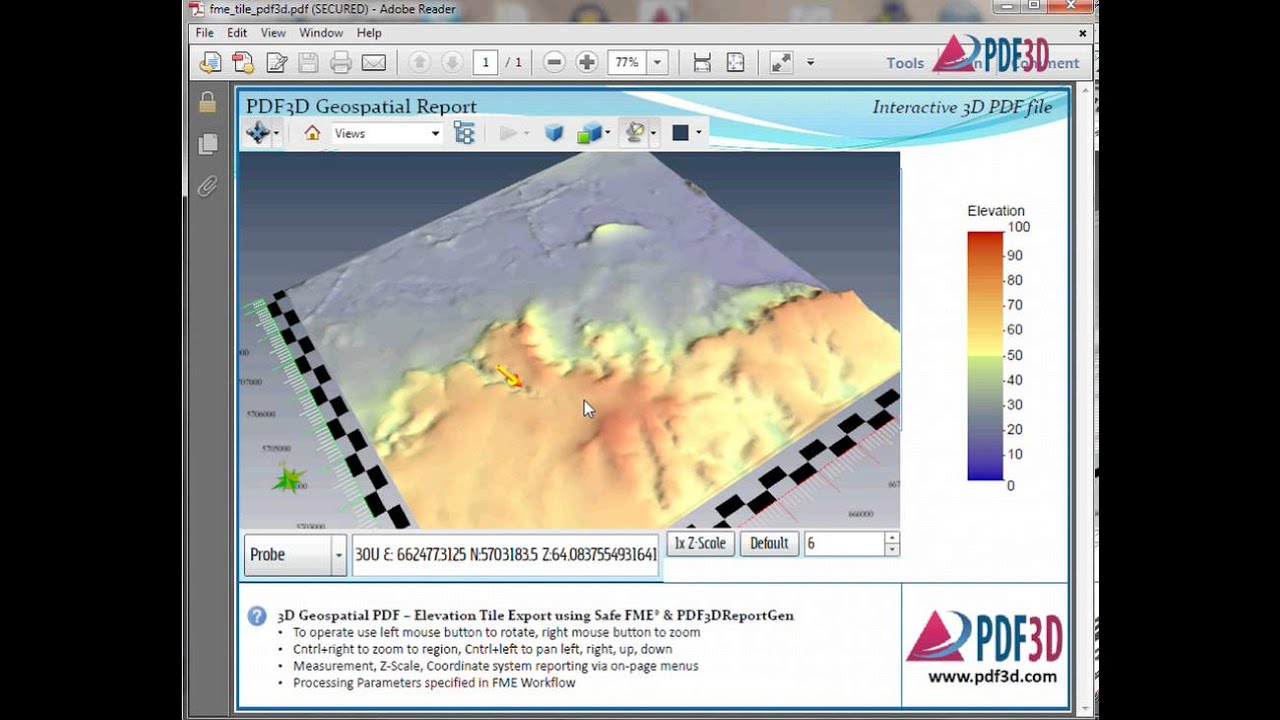Click the 3D default view home icon

(x=312, y=133)
